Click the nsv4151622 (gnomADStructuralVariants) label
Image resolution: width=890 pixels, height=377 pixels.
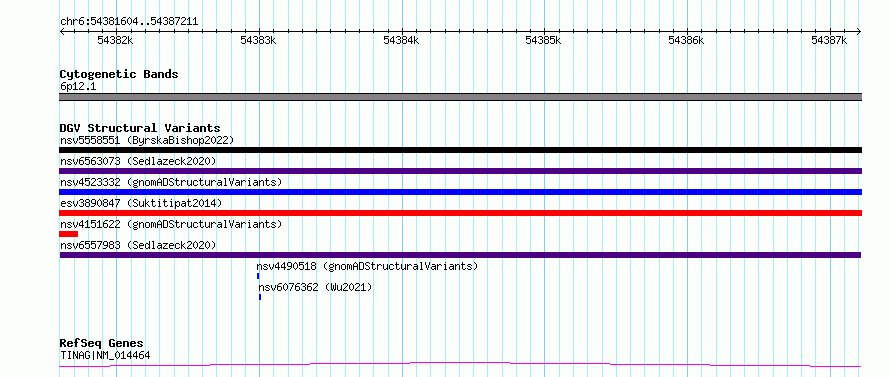click(171, 224)
